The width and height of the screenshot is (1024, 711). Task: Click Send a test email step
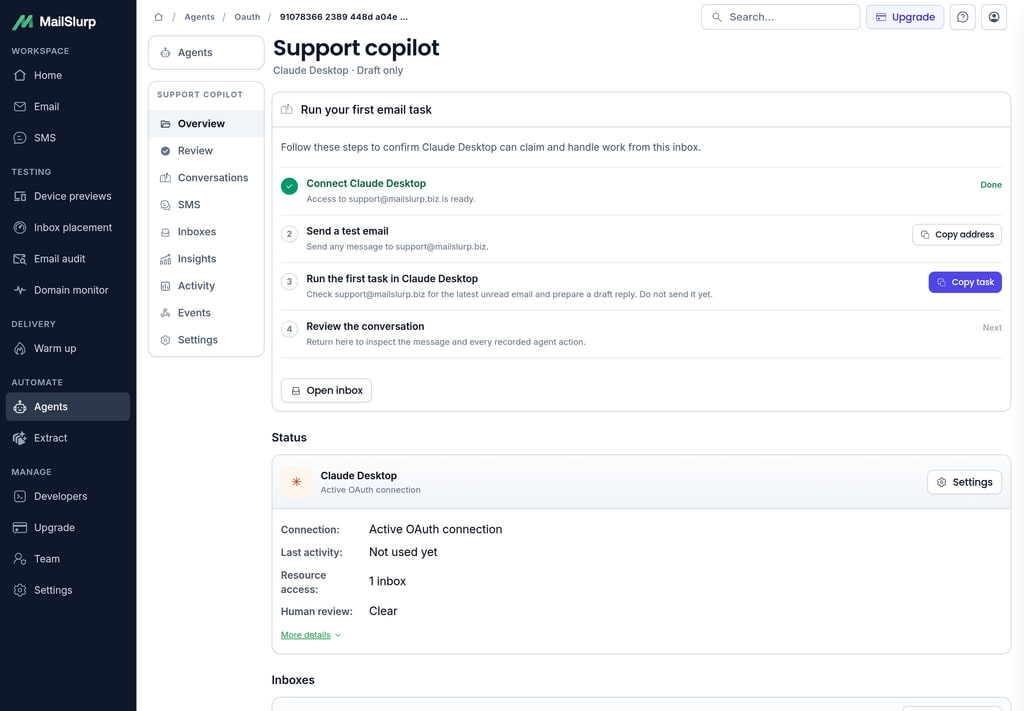(347, 231)
